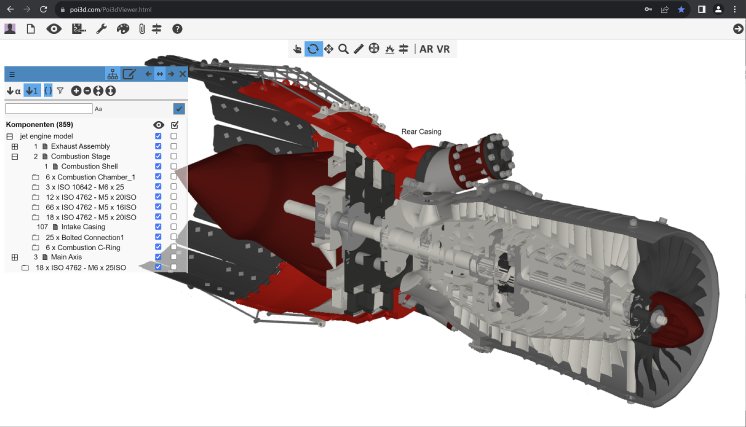Open the 6 x Combustion C-Ring folder
The image size is (746, 427).
pos(36,247)
